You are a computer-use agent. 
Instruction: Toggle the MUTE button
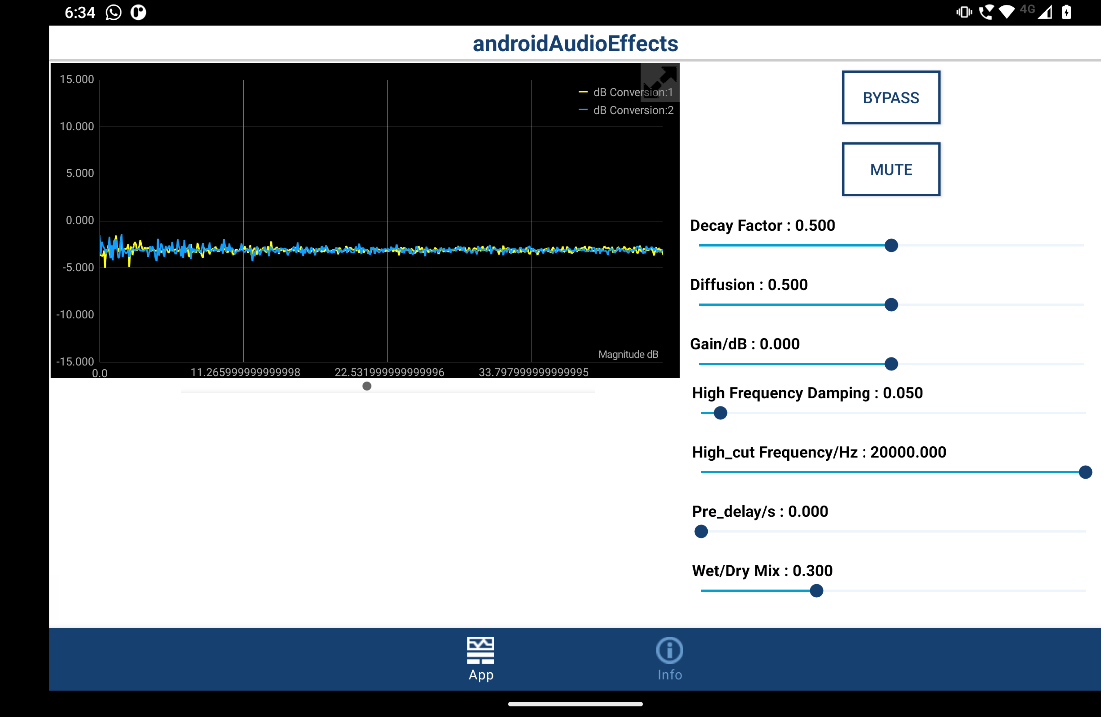click(x=891, y=170)
